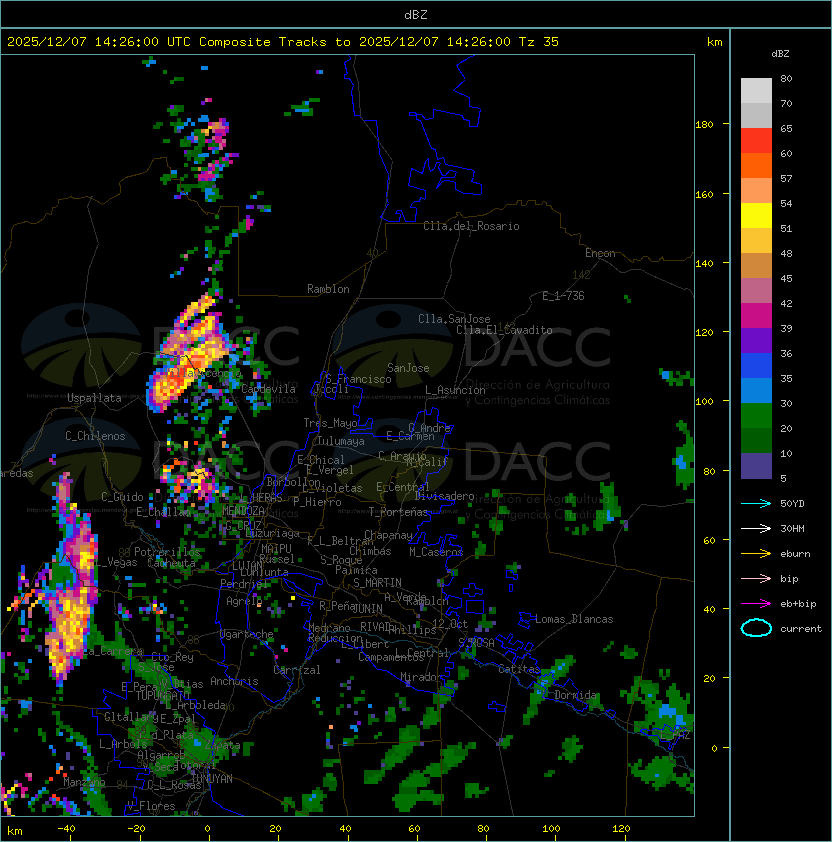This screenshot has width=832, height=842.
Task: Click the 'Catitas' map label
Action: 519,669
